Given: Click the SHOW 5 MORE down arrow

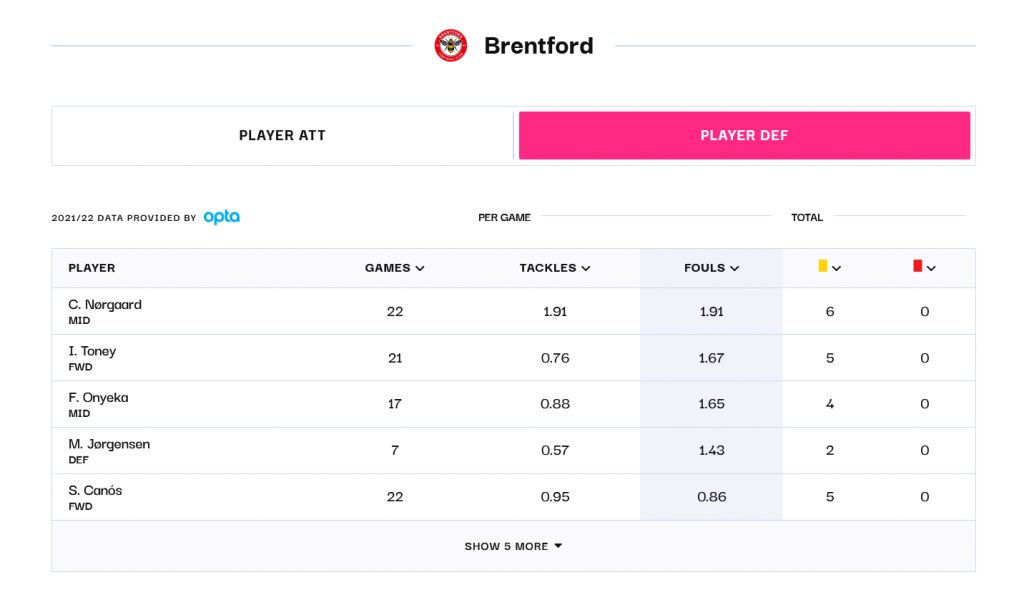Looking at the screenshot, I should 558,546.
